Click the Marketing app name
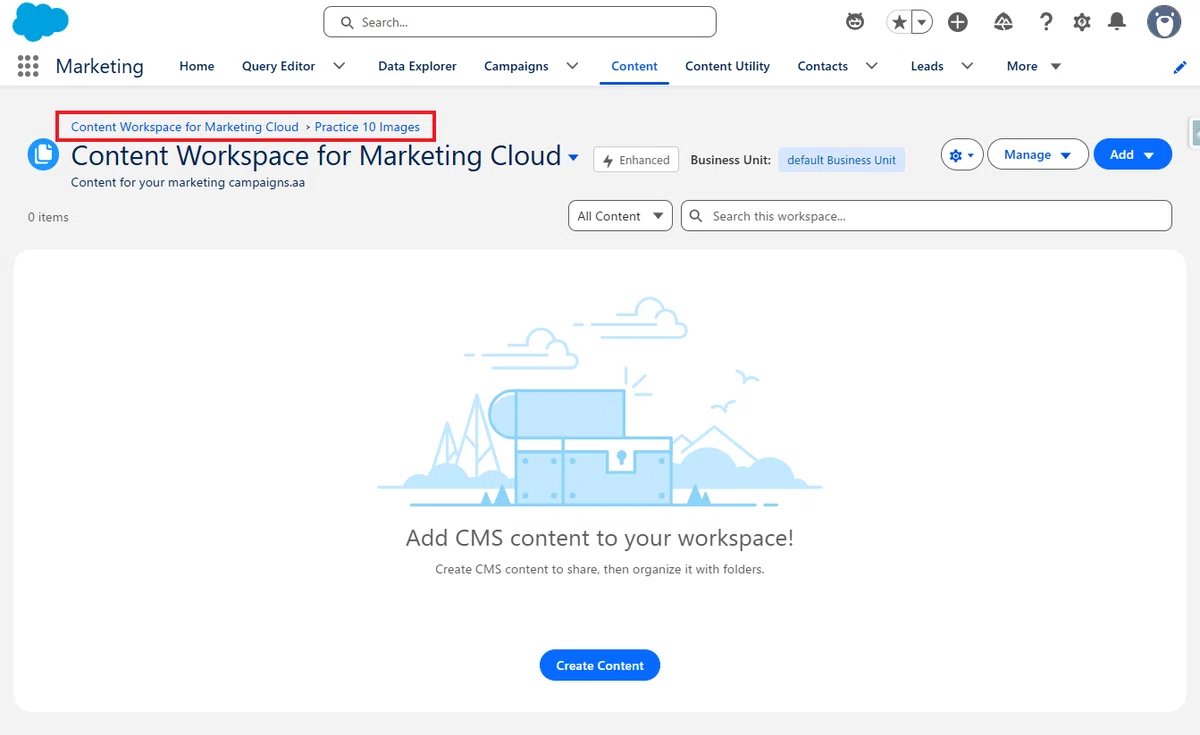 100,66
